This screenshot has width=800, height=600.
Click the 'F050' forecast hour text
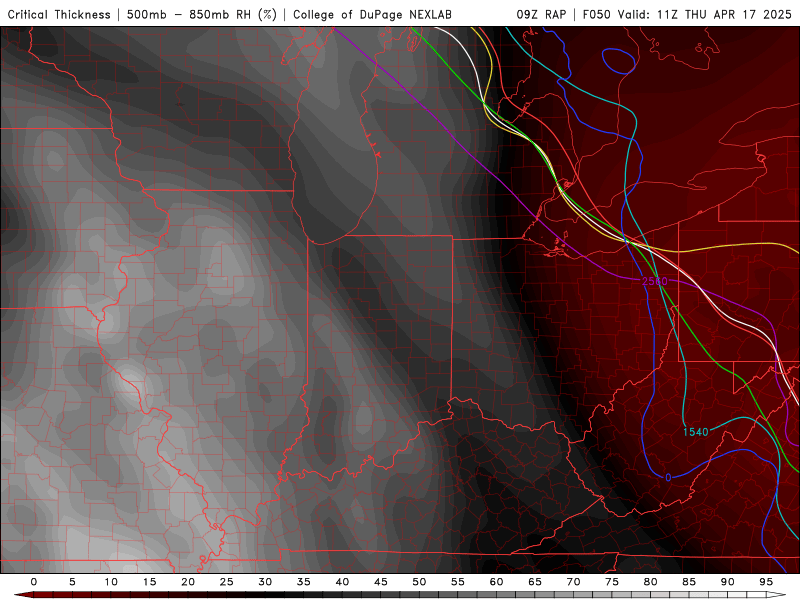pyautogui.click(x=596, y=14)
